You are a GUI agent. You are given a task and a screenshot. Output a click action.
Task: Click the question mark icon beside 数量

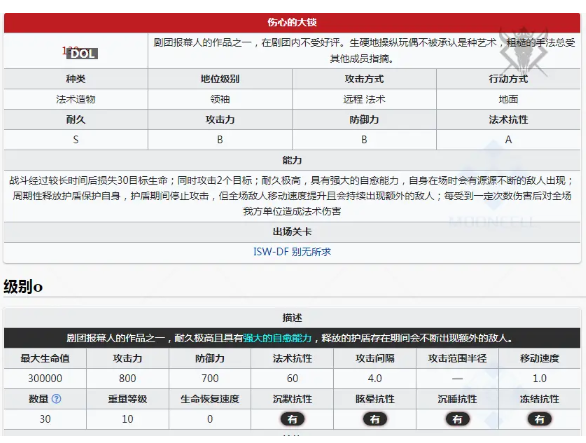pos(56,399)
